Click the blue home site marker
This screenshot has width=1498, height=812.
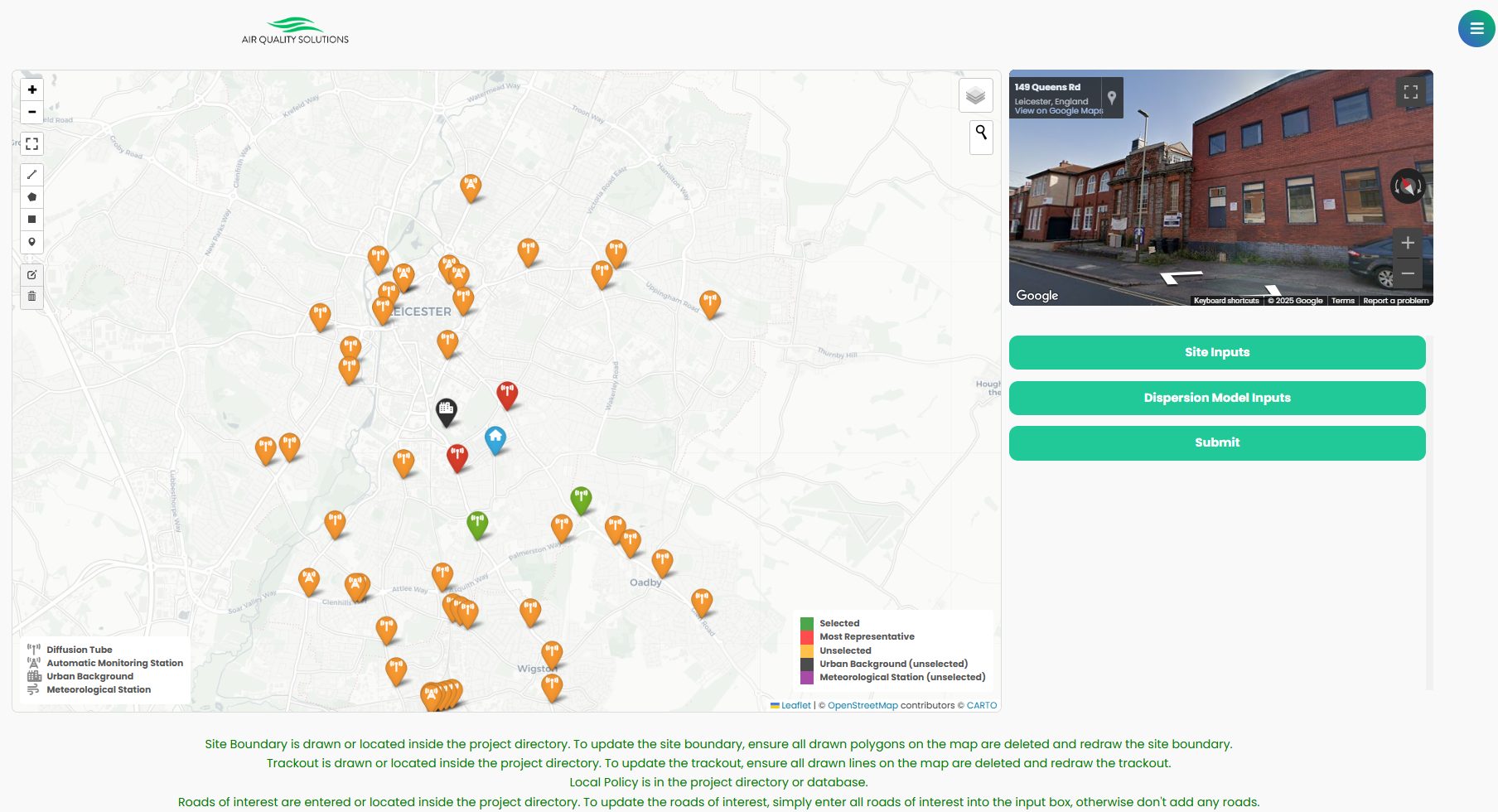coord(495,438)
